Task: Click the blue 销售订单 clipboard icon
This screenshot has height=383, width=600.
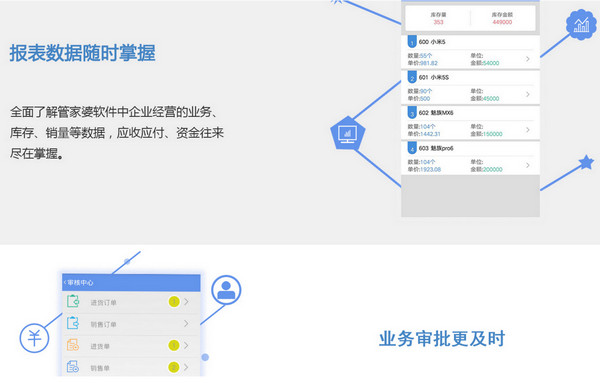Action: point(73,323)
